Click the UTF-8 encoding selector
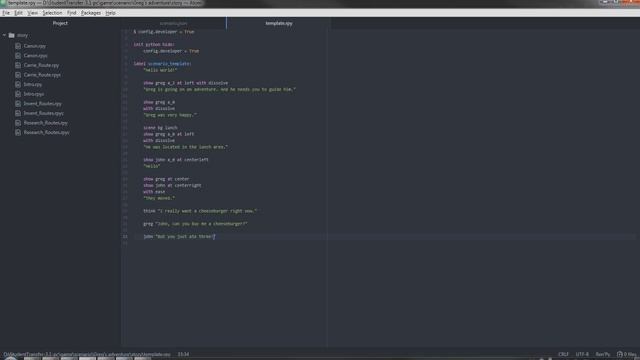The width and height of the screenshot is (640, 360). pyautogui.click(x=582, y=354)
